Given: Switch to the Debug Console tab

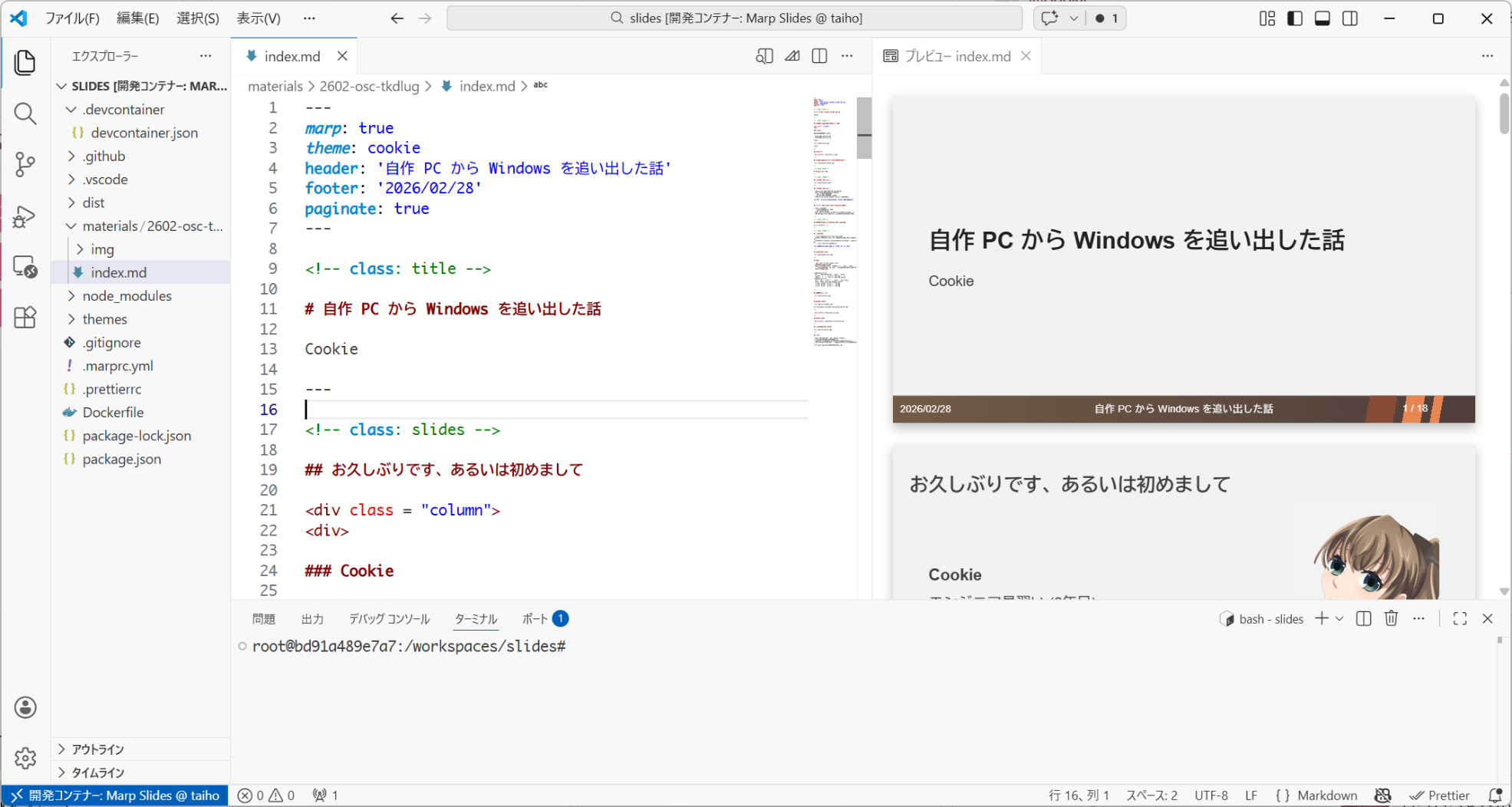Looking at the screenshot, I should click(389, 619).
